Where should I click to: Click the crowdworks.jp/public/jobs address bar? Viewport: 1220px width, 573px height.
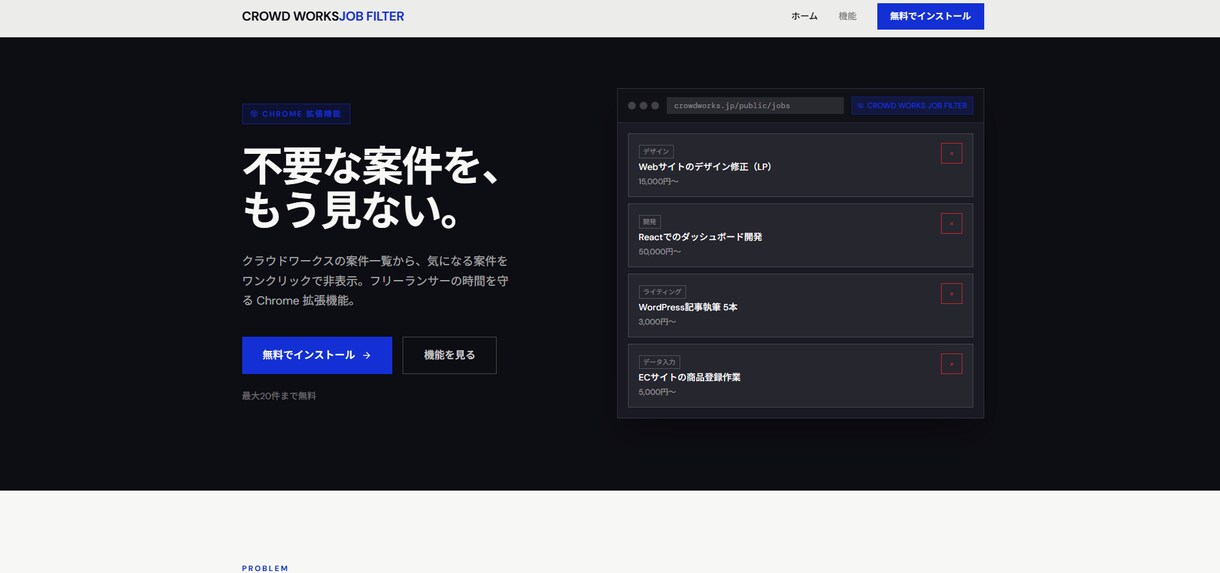pyautogui.click(x=755, y=105)
